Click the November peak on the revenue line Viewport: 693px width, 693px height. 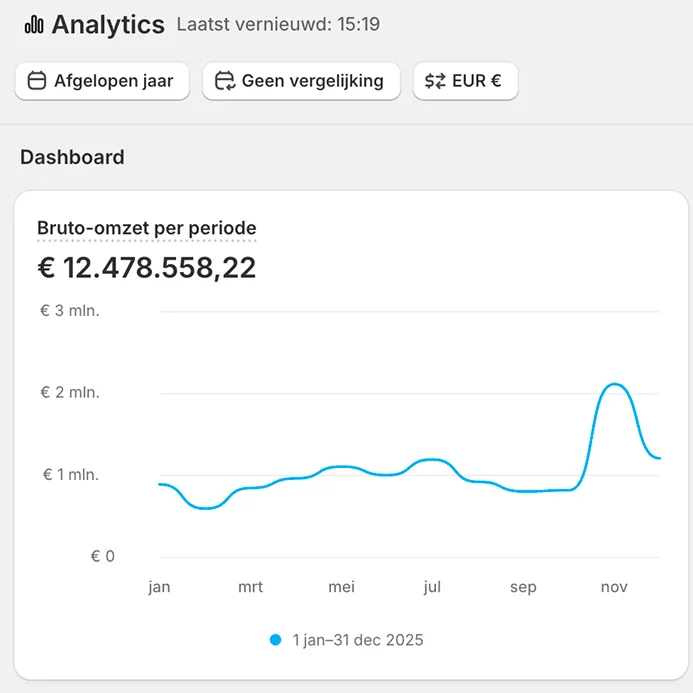coord(615,384)
